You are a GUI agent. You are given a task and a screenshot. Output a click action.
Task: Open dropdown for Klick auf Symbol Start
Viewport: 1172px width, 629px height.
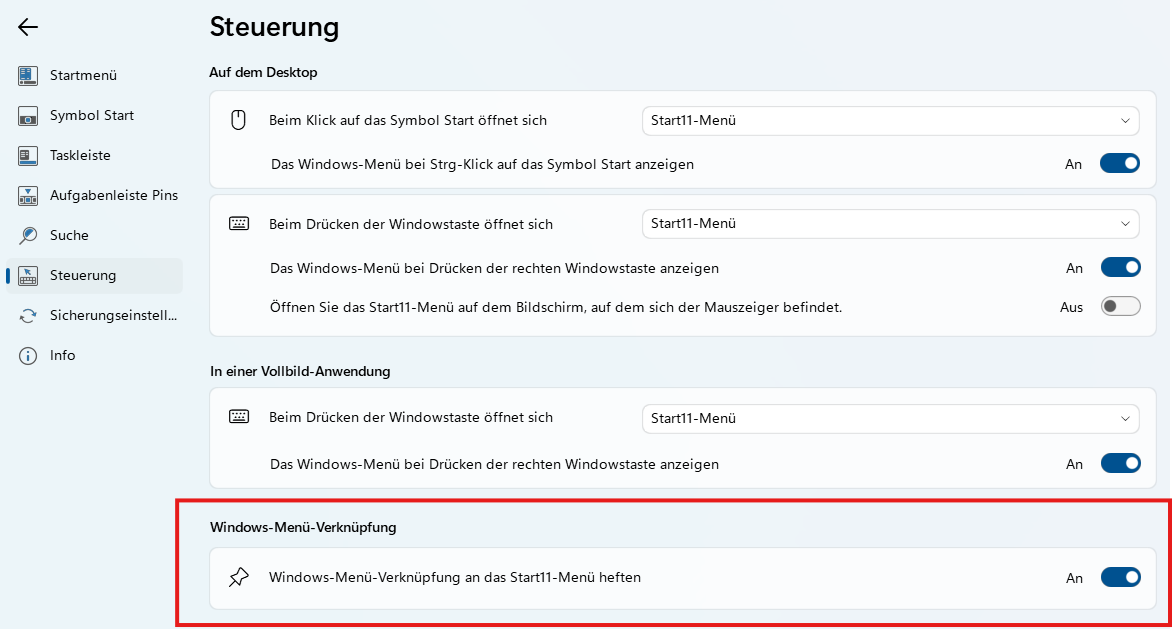pos(890,121)
